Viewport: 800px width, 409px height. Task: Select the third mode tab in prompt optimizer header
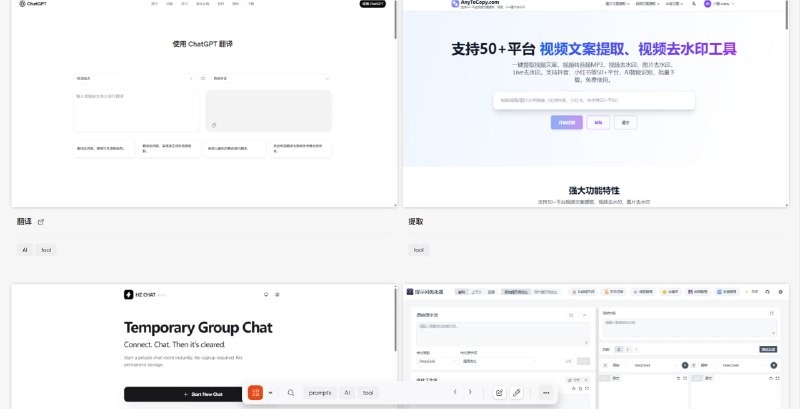[x=491, y=292]
